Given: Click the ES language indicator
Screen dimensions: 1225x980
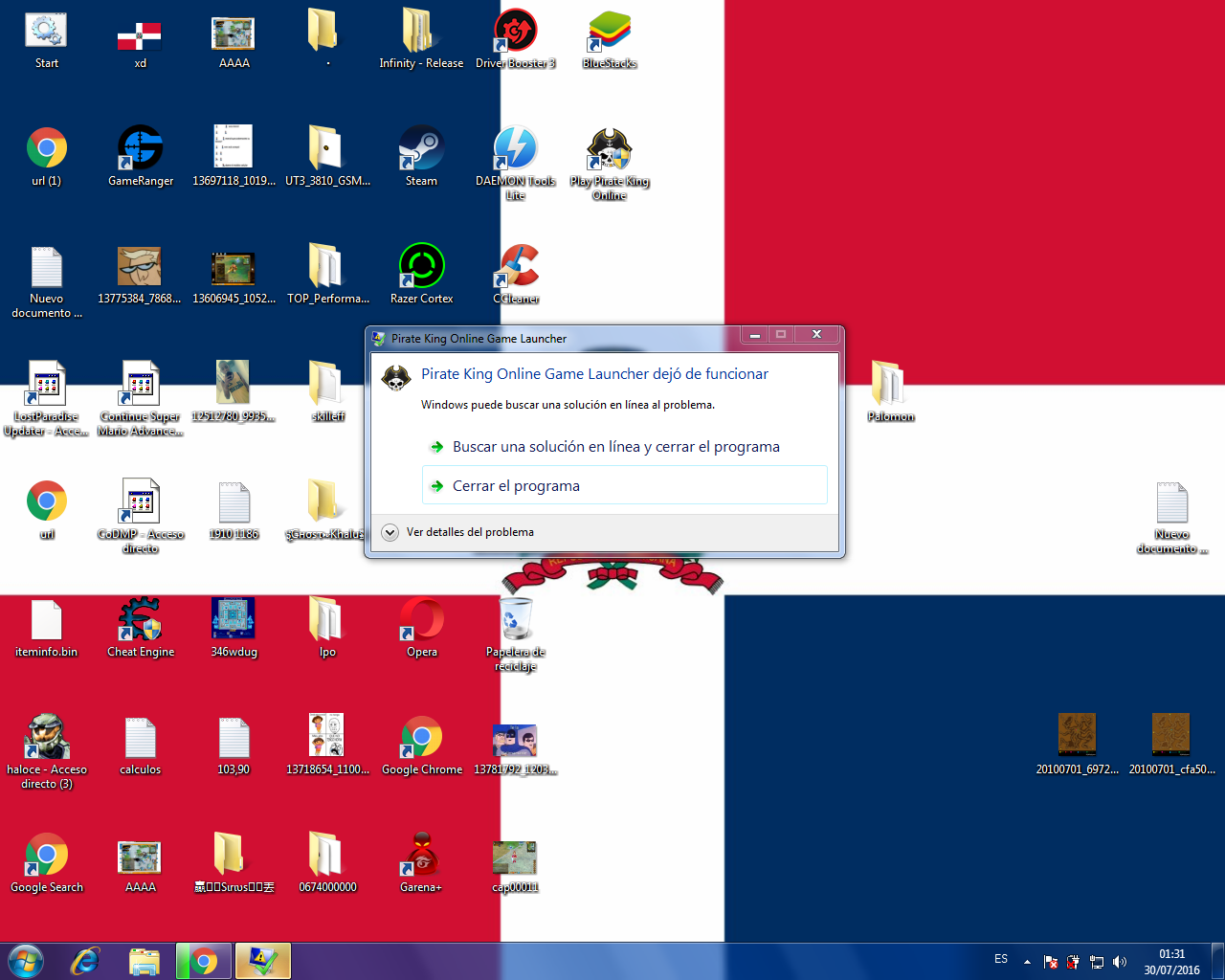Looking at the screenshot, I should click(x=1001, y=959).
